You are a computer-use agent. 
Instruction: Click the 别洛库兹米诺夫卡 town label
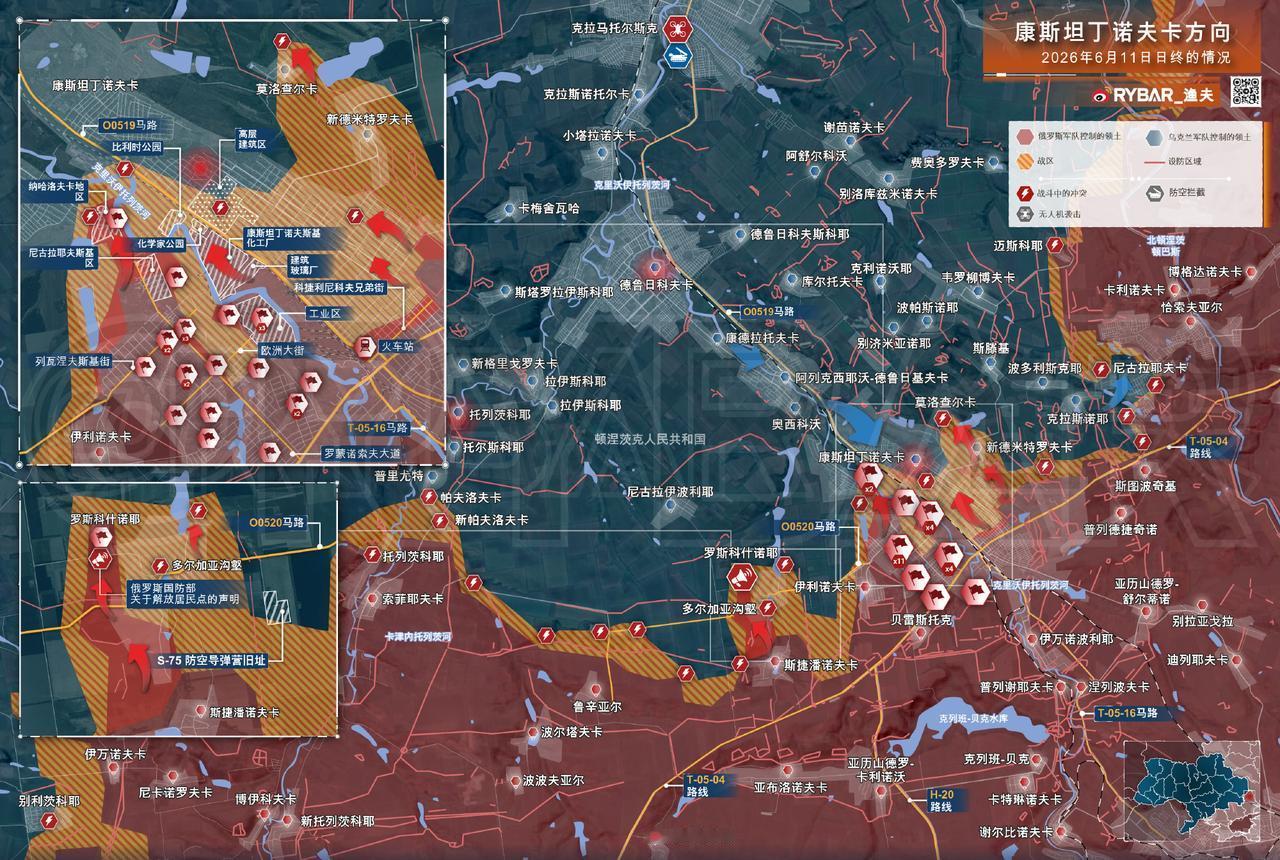[889, 193]
